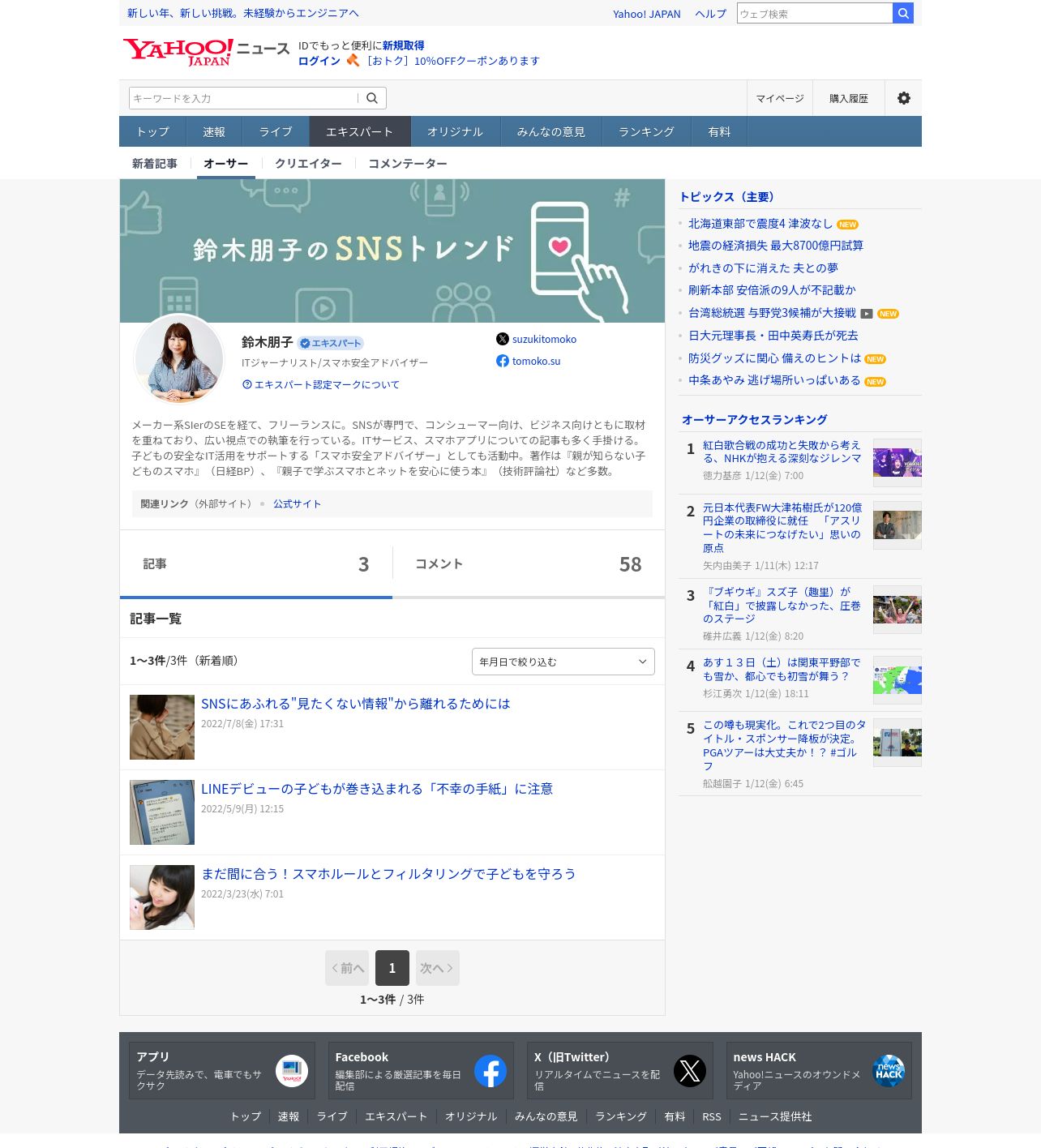Viewport: 1041px width, 1148px height.
Task: Click the keyword search magnifier icon
Action: (x=372, y=98)
